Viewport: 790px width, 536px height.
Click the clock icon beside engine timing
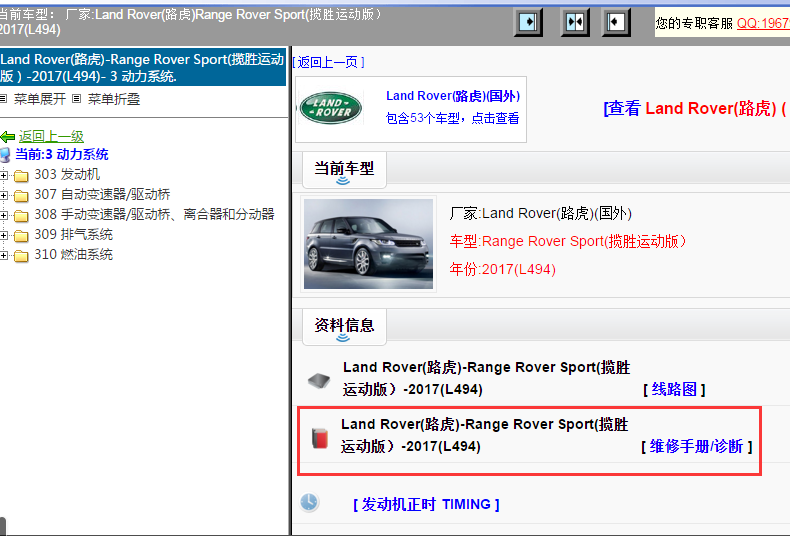tap(309, 502)
